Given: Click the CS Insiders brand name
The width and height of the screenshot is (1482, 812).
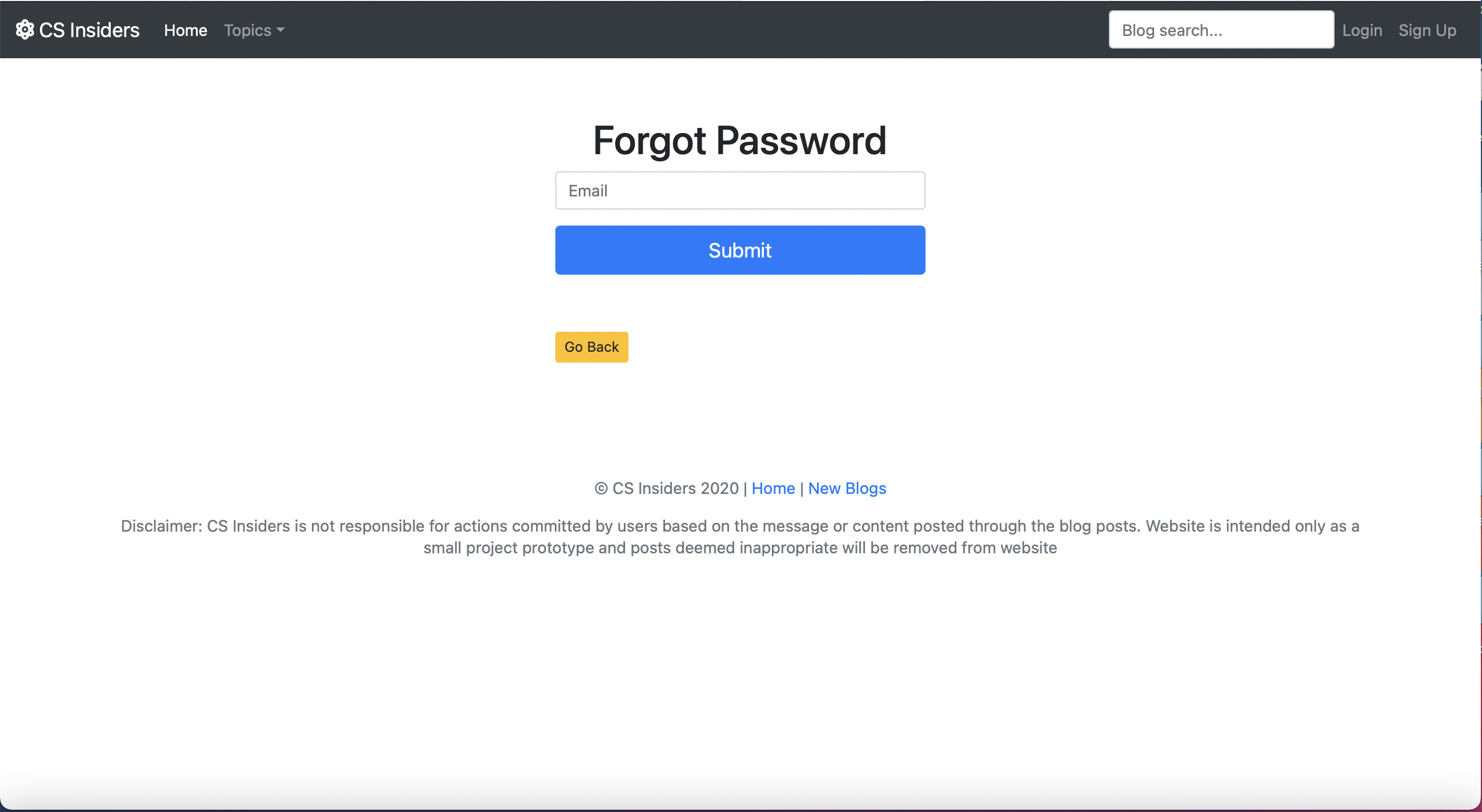Looking at the screenshot, I should 89,30.
